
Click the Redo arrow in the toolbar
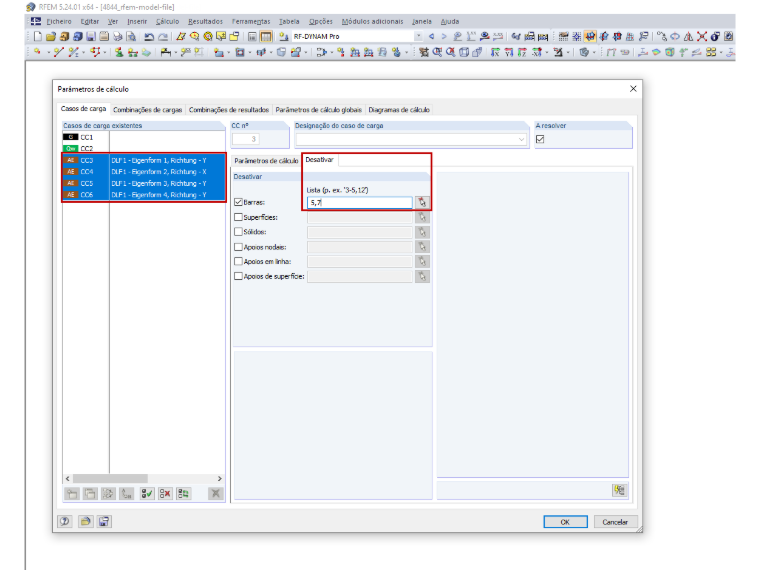tap(163, 36)
